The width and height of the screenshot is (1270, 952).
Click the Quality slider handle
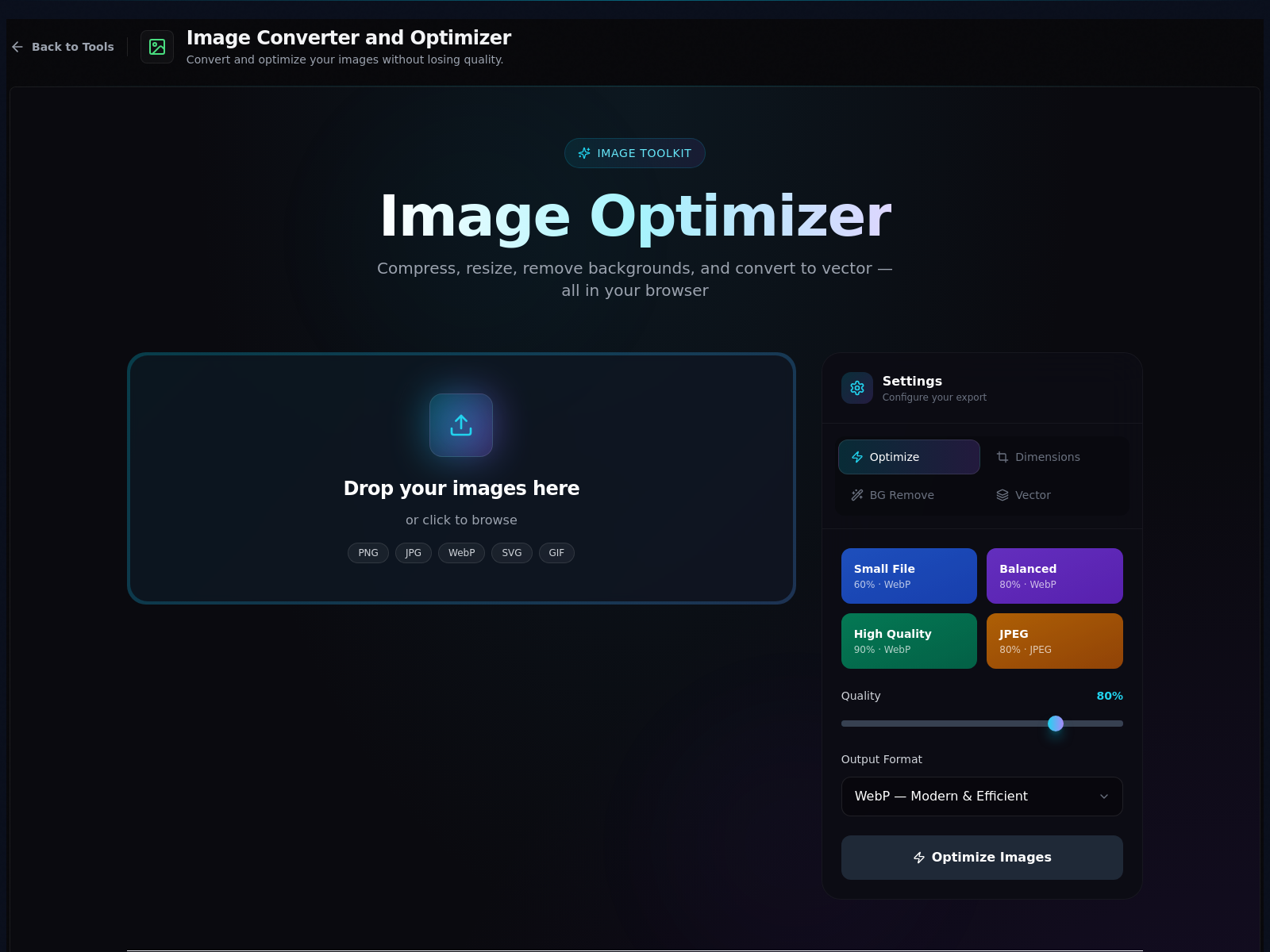(1056, 724)
